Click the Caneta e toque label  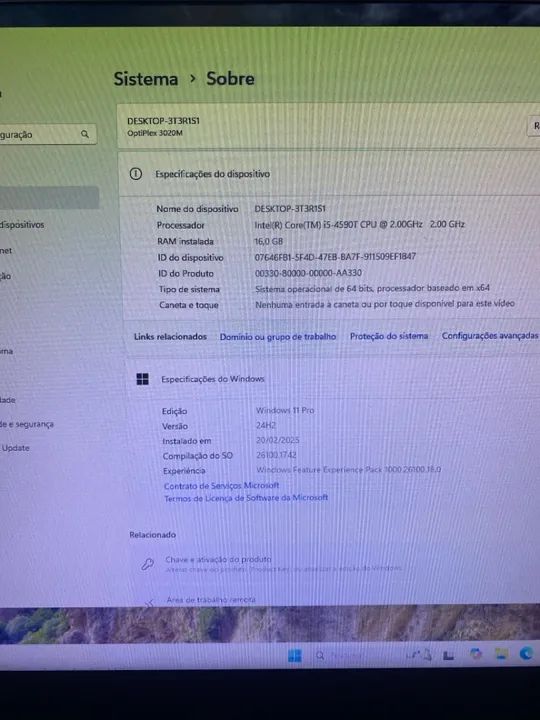pos(189,305)
